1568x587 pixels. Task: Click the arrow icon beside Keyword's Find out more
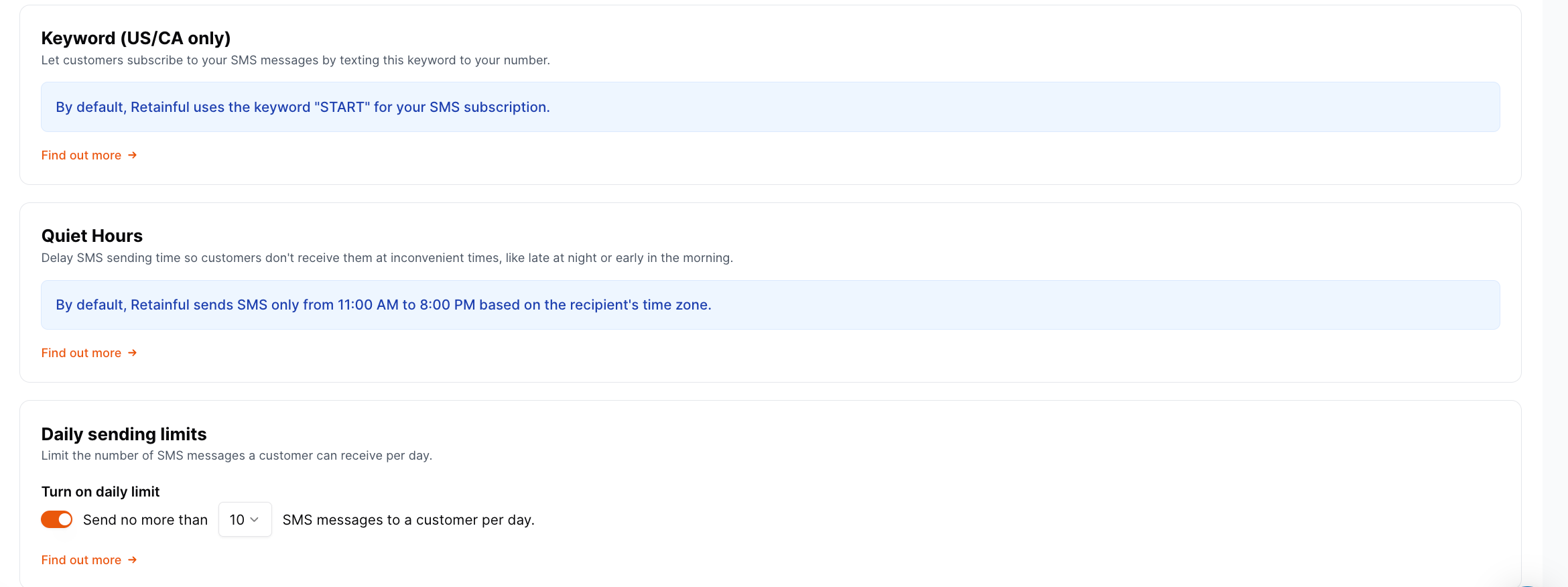pyautogui.click(x=133, y=155)
